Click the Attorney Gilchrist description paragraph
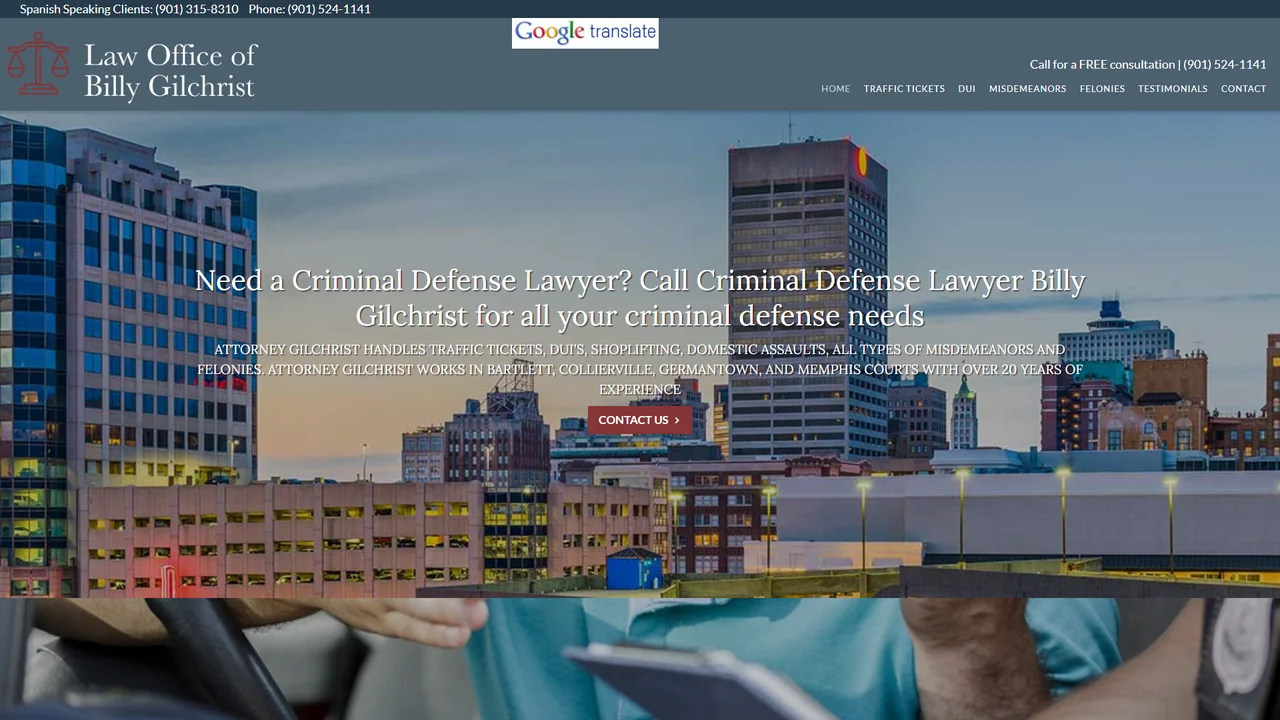Viewport: 1280px width, 720px height. (640, 369)
